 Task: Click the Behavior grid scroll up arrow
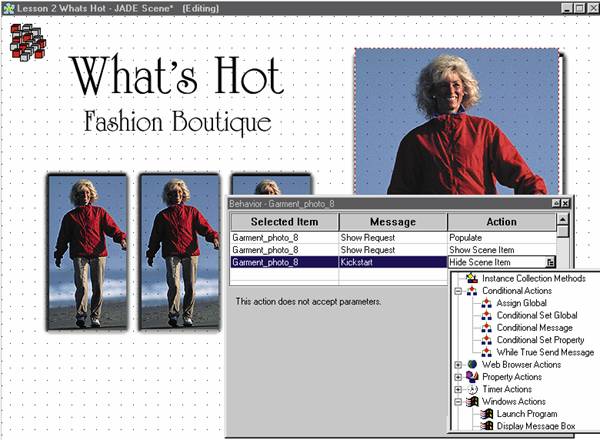[x=562, y=220]
